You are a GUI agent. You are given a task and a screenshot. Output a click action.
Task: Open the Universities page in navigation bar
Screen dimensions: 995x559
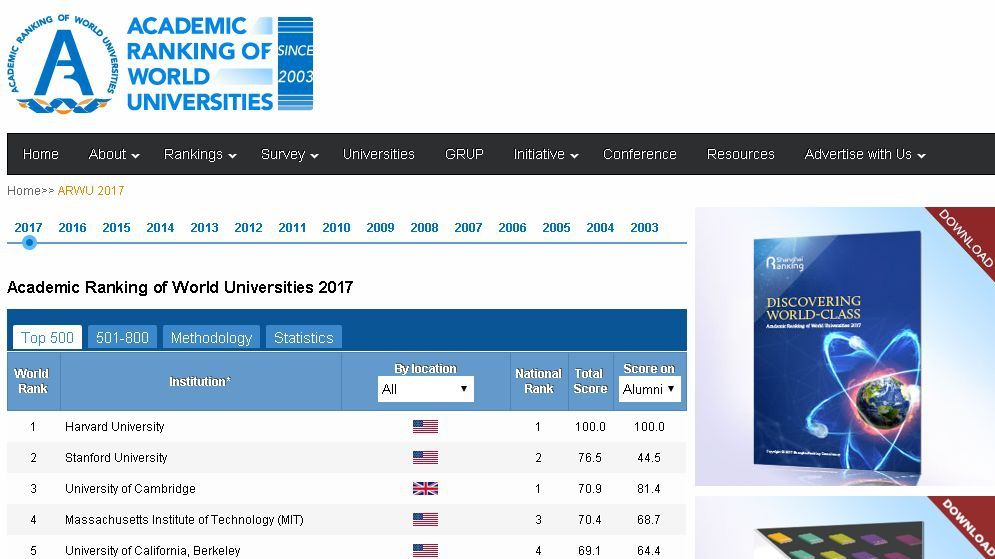tap(379, 154)
